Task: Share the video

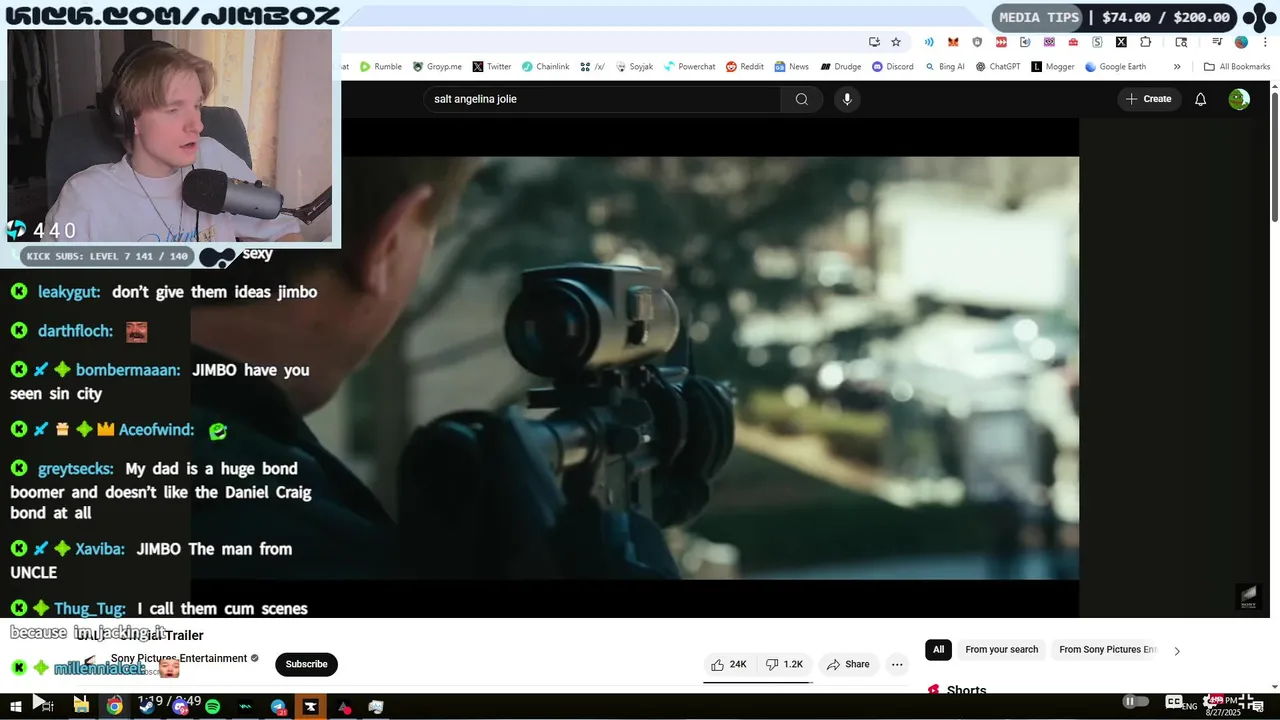Action: pos(848,664)
